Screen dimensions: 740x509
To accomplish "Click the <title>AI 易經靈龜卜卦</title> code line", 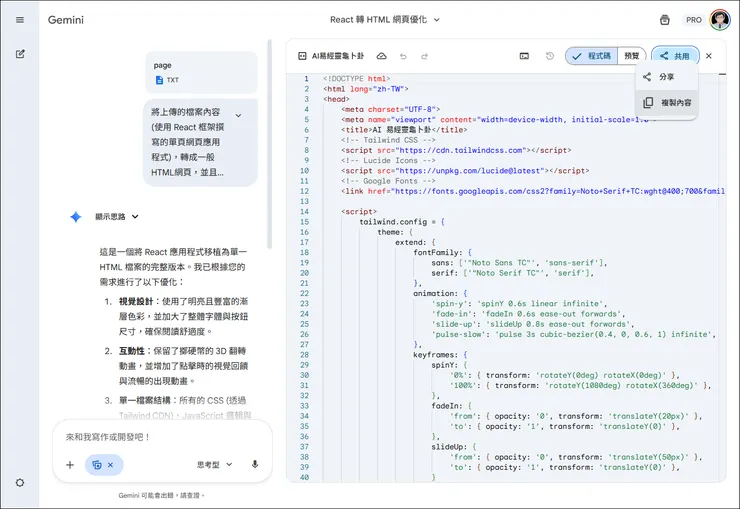I will pyautogui.click(x=404, y=130).
